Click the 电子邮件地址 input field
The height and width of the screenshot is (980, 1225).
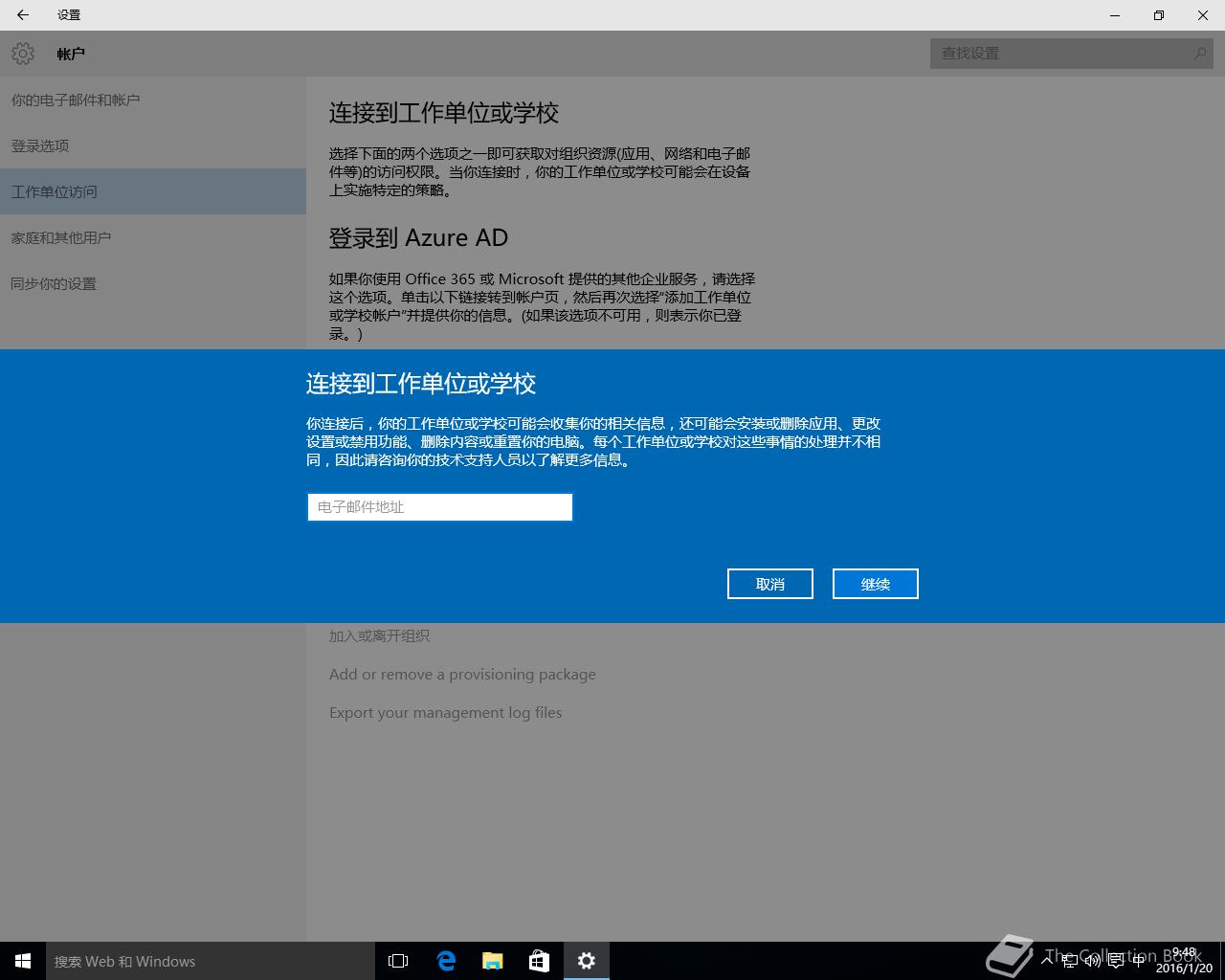coord(439,507)
